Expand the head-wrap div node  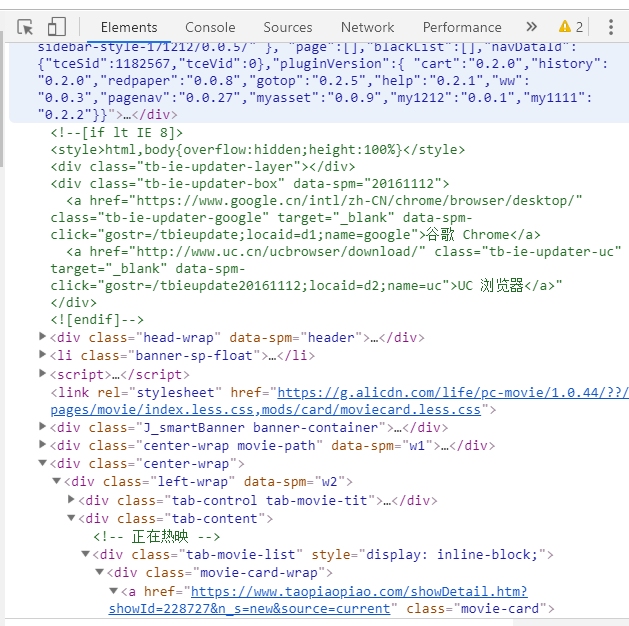[x=42, y=336]
